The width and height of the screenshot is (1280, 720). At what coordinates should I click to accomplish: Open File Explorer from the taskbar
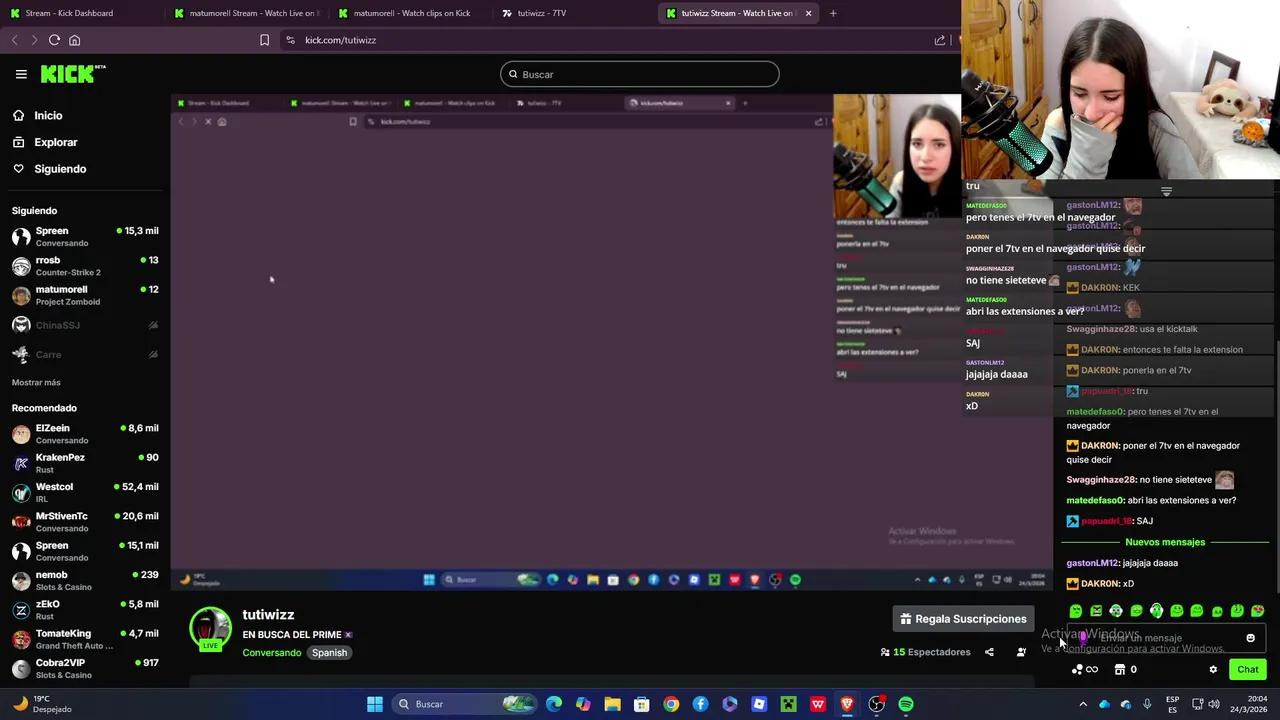pos(612,704)
